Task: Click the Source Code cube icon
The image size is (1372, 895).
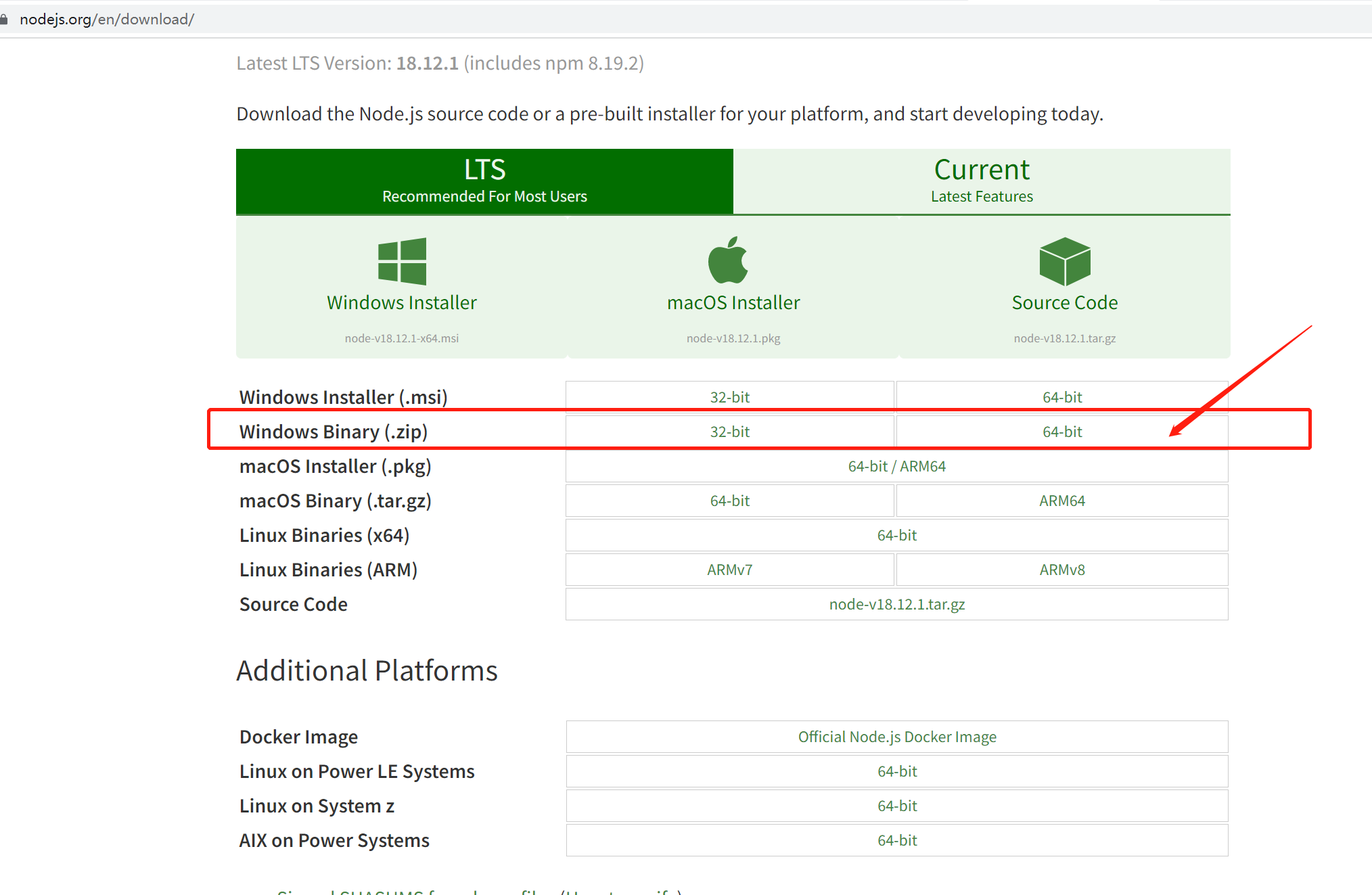Action: tap(1065, 261)
